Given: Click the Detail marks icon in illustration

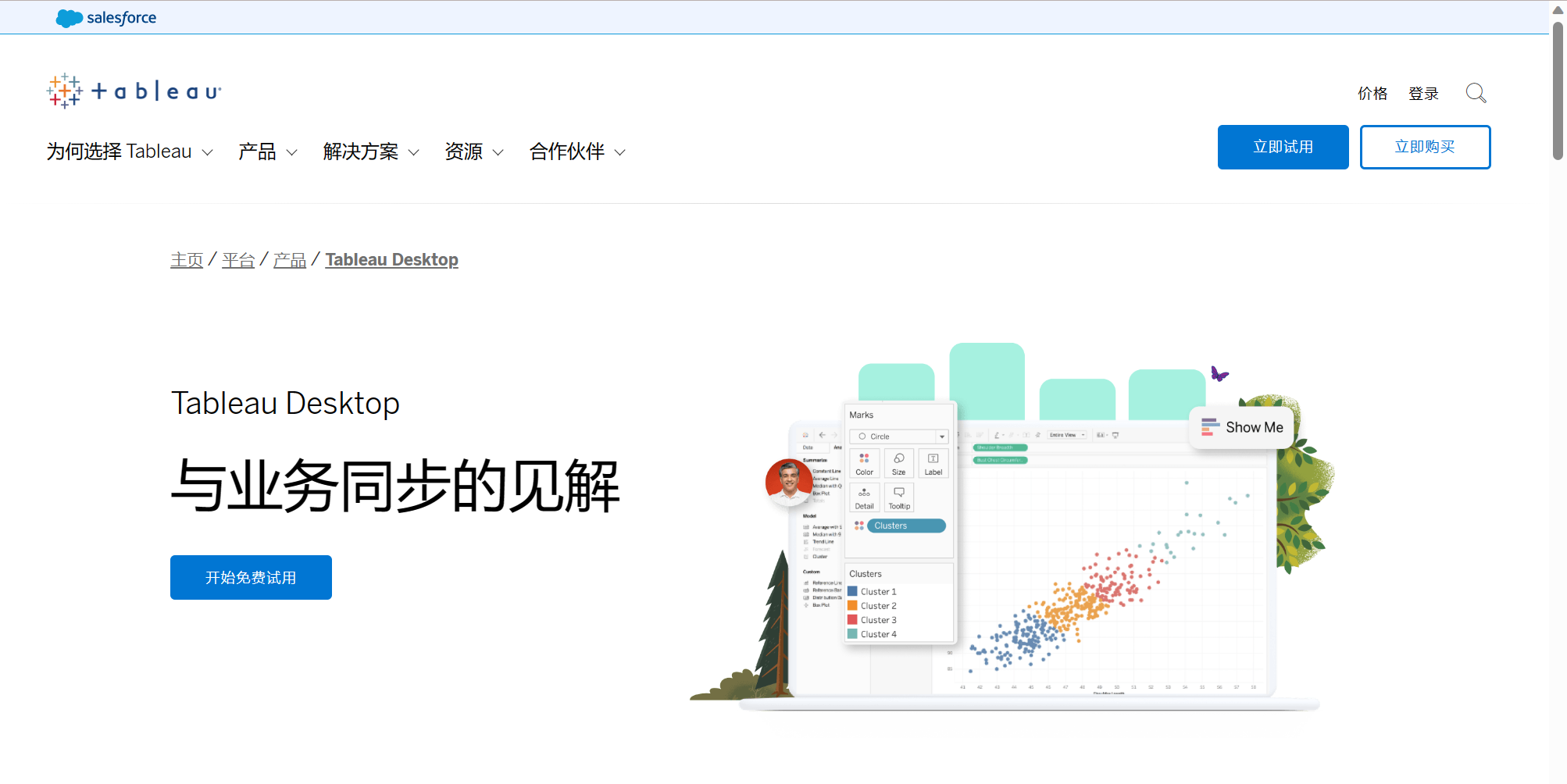Looking at the screenshot, I should click(864, 497).
